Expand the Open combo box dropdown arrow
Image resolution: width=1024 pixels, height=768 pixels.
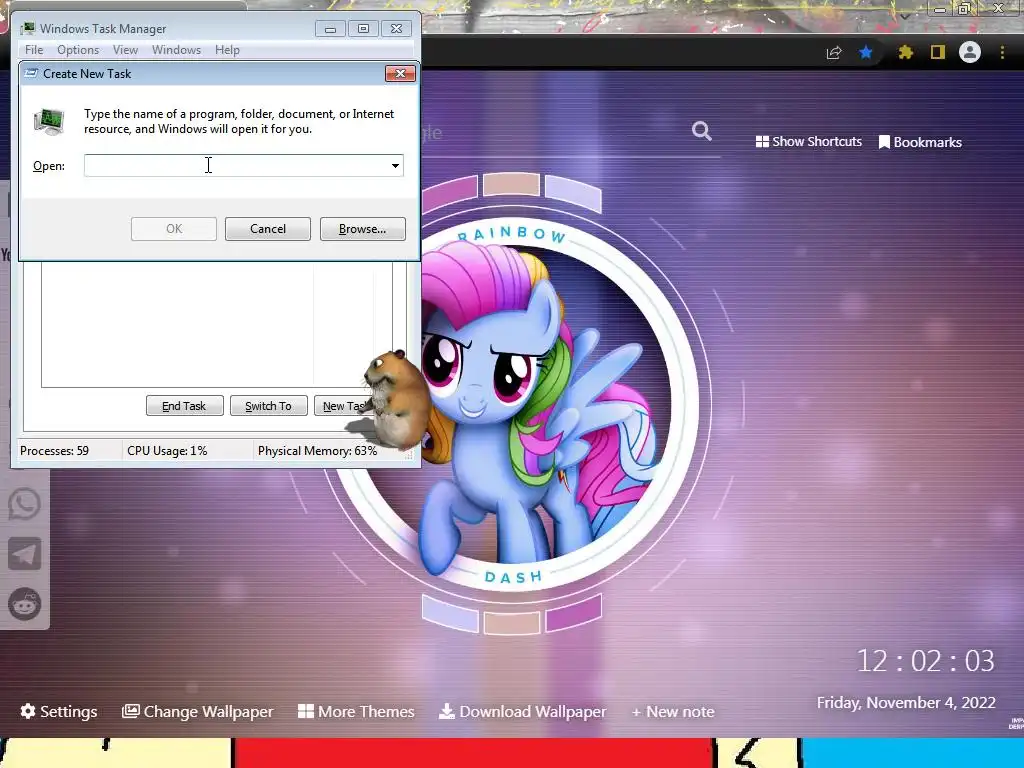click(395, 165)
